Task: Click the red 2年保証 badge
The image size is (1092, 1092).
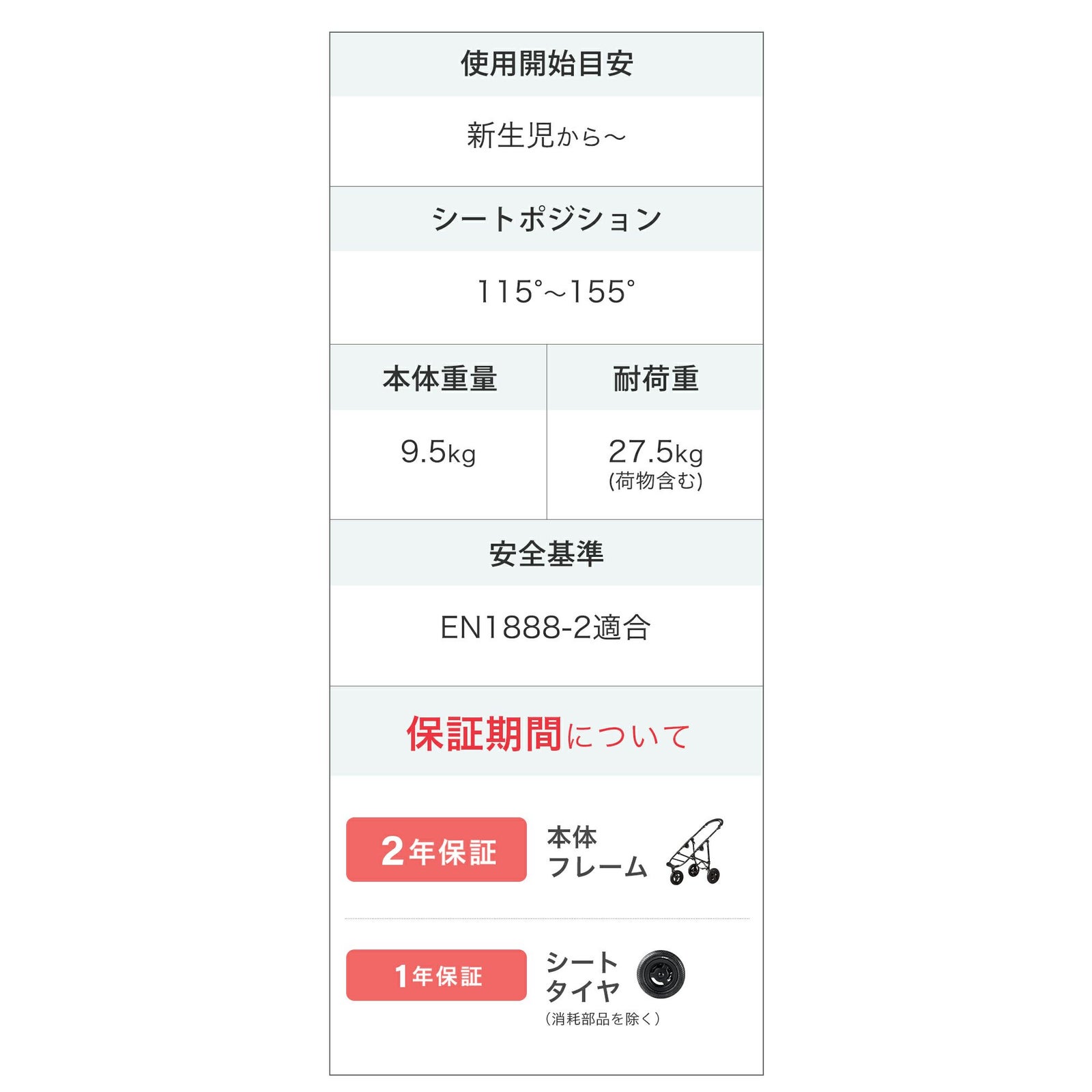Action: [436, 850]
